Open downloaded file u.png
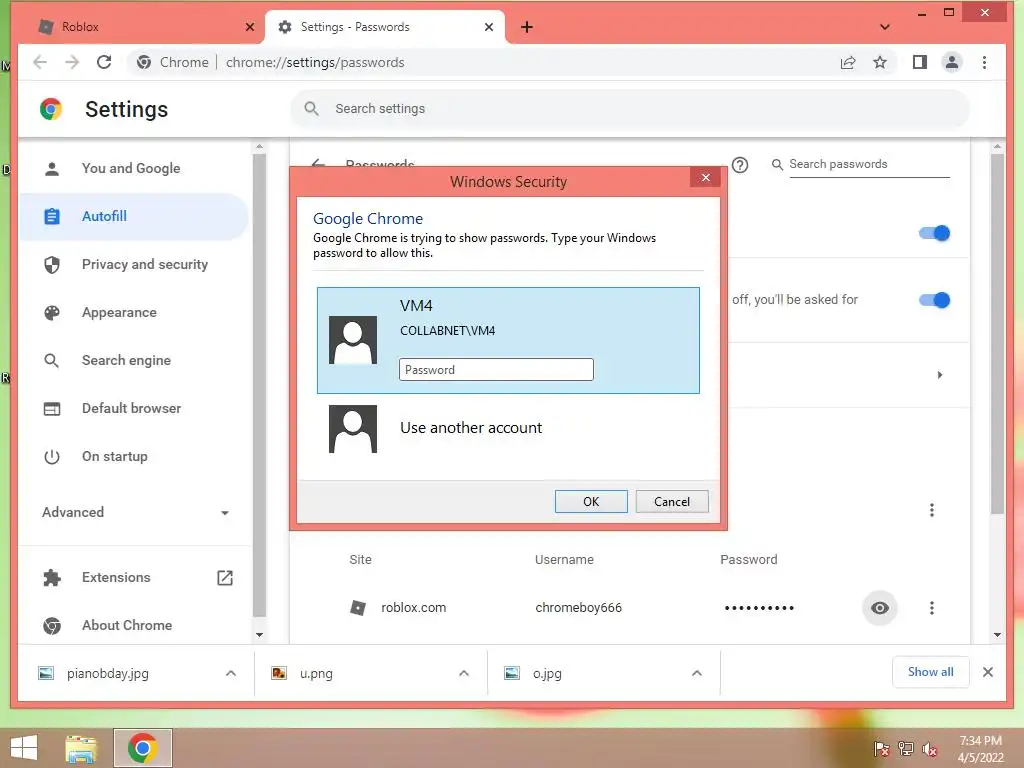The image size is (1024, 768). click(x=316, y=673)
